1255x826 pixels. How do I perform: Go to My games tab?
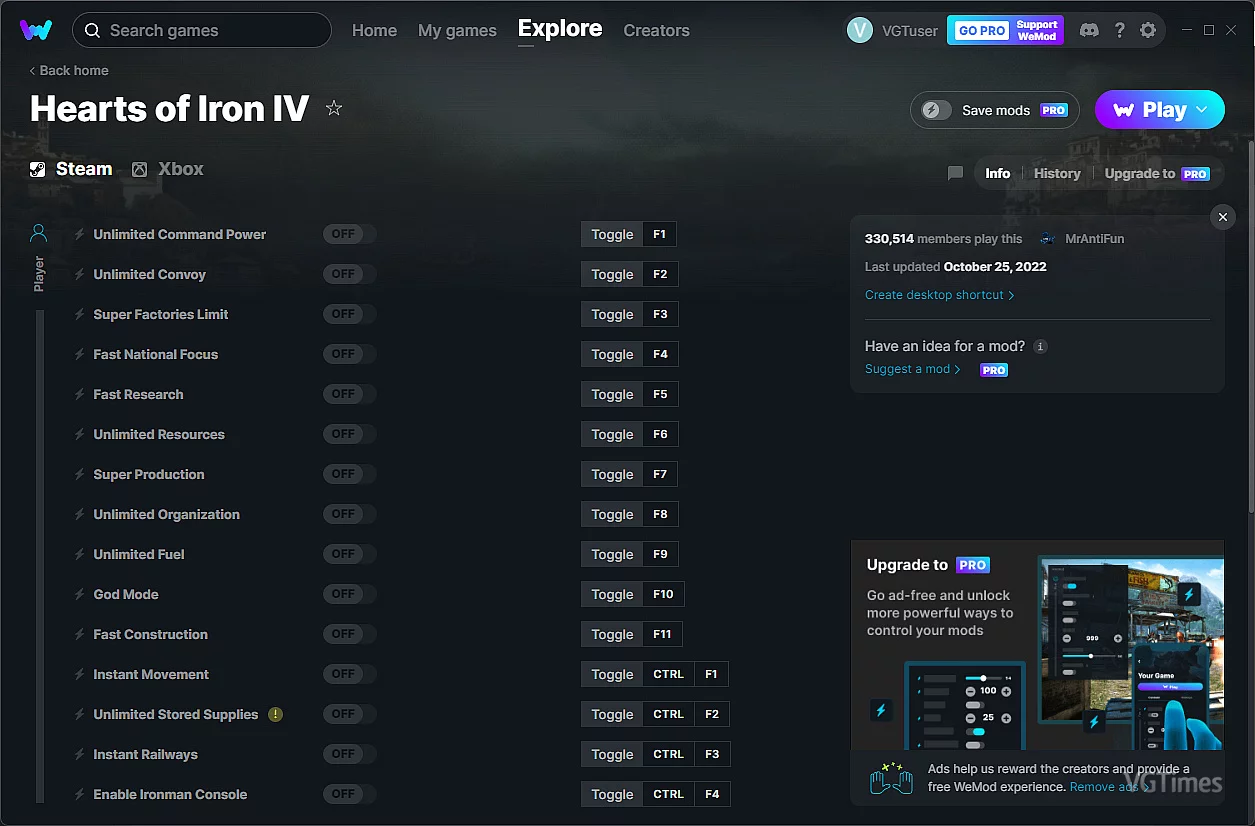pos(457,30)
